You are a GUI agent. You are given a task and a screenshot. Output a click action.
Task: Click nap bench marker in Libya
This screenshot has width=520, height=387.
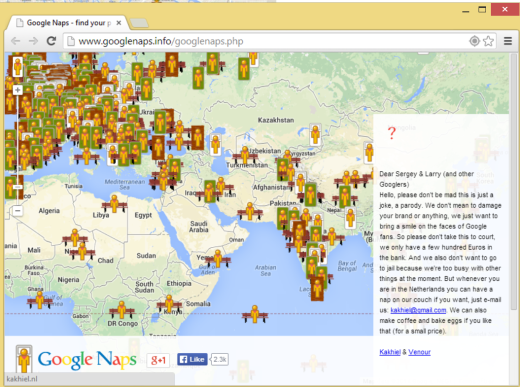114,204
